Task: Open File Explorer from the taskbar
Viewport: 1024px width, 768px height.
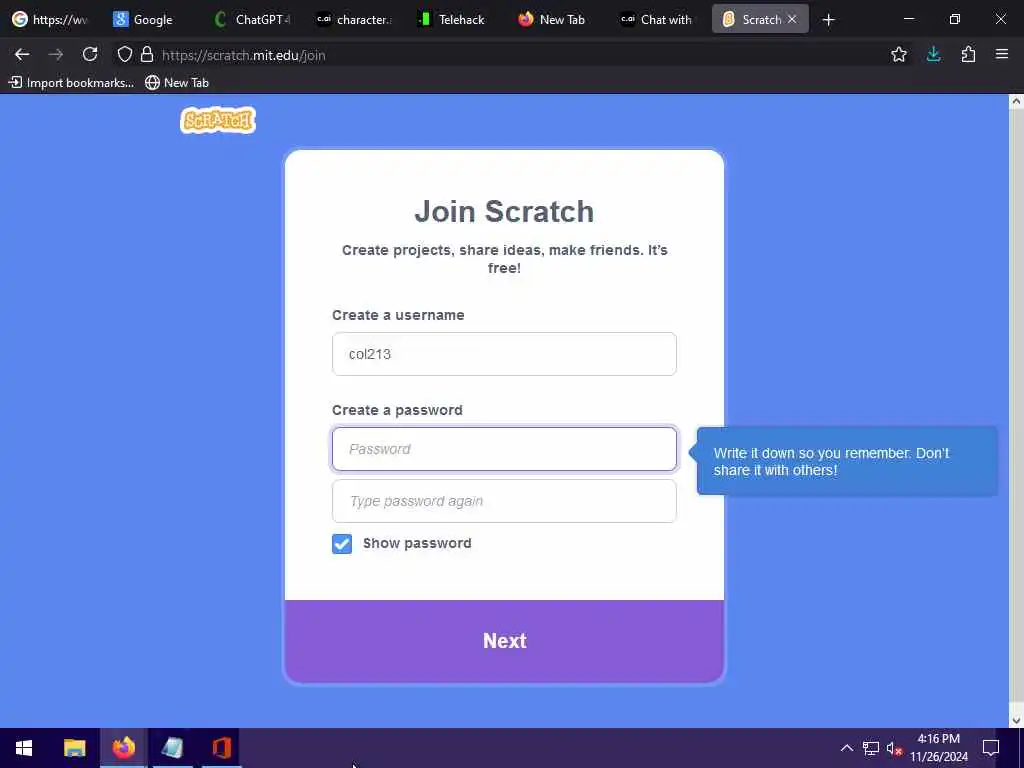Action: click(74, 748)
